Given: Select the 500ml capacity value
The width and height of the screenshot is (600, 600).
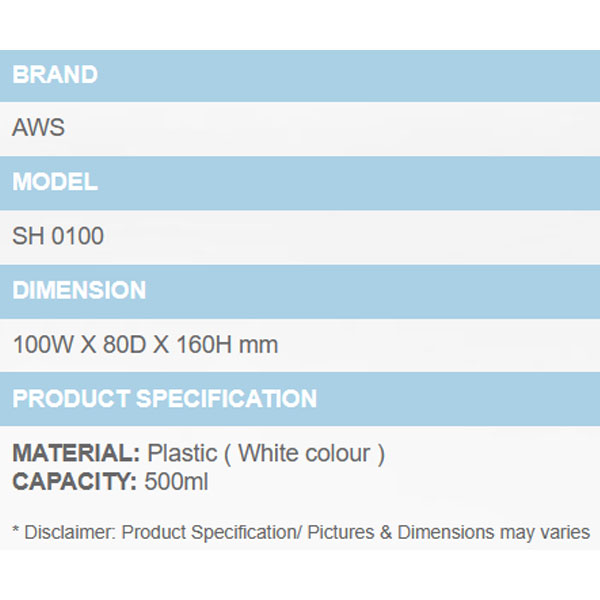Looking at the screenshot, I should tap(176, 481).
